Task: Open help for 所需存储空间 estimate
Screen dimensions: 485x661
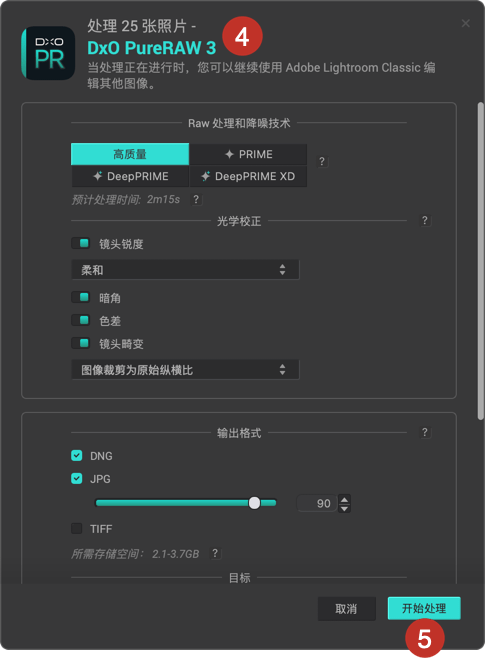Action: [x=215, y=553]
